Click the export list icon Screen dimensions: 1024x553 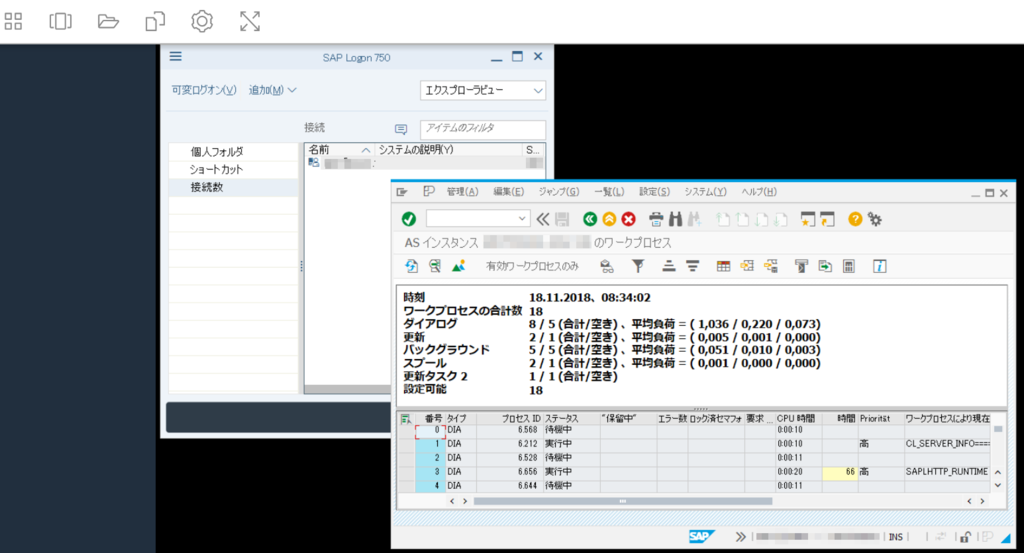(x=825, y=266)
